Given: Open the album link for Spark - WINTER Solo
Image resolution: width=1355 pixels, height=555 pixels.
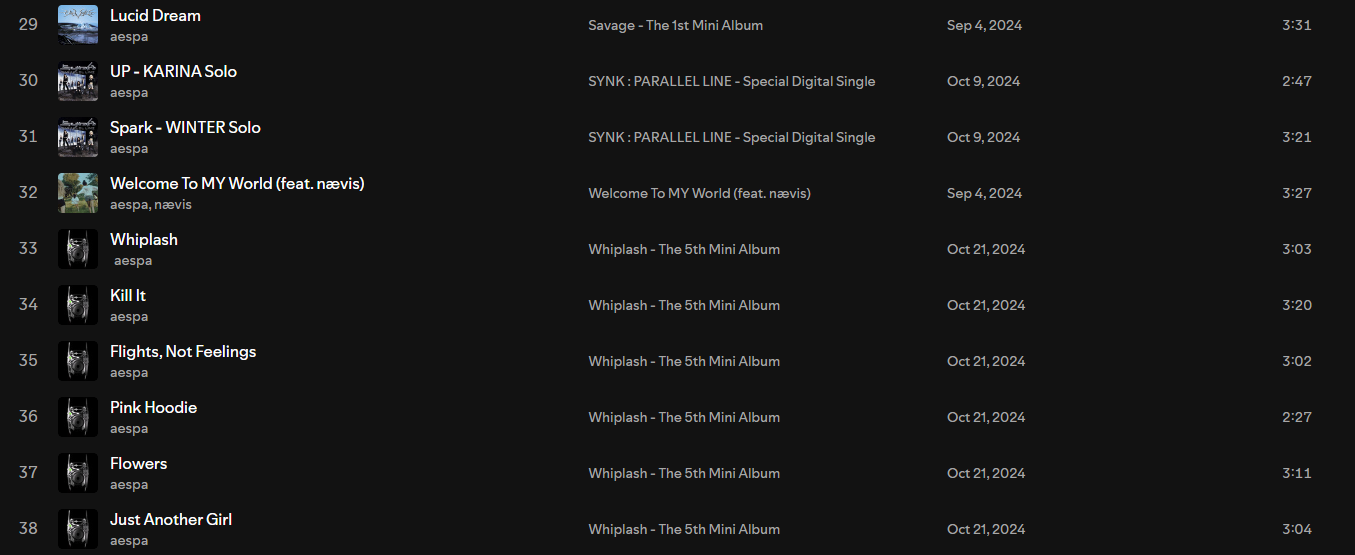Looking at the screenshot, I should point(731,137).
